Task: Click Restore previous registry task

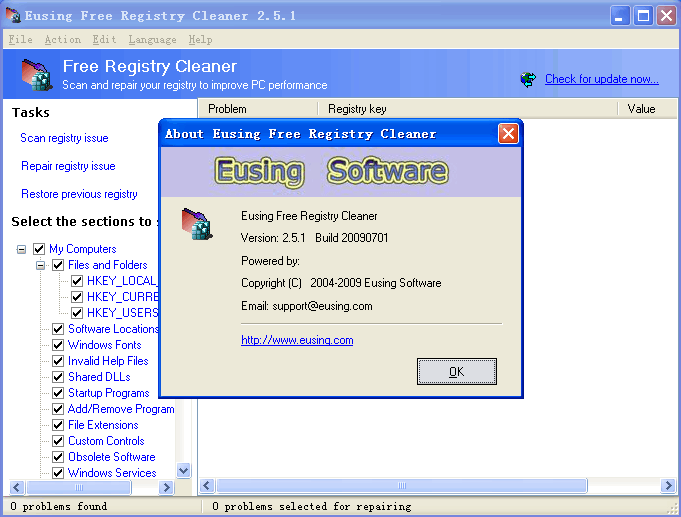Action: (x=79, y=194)
